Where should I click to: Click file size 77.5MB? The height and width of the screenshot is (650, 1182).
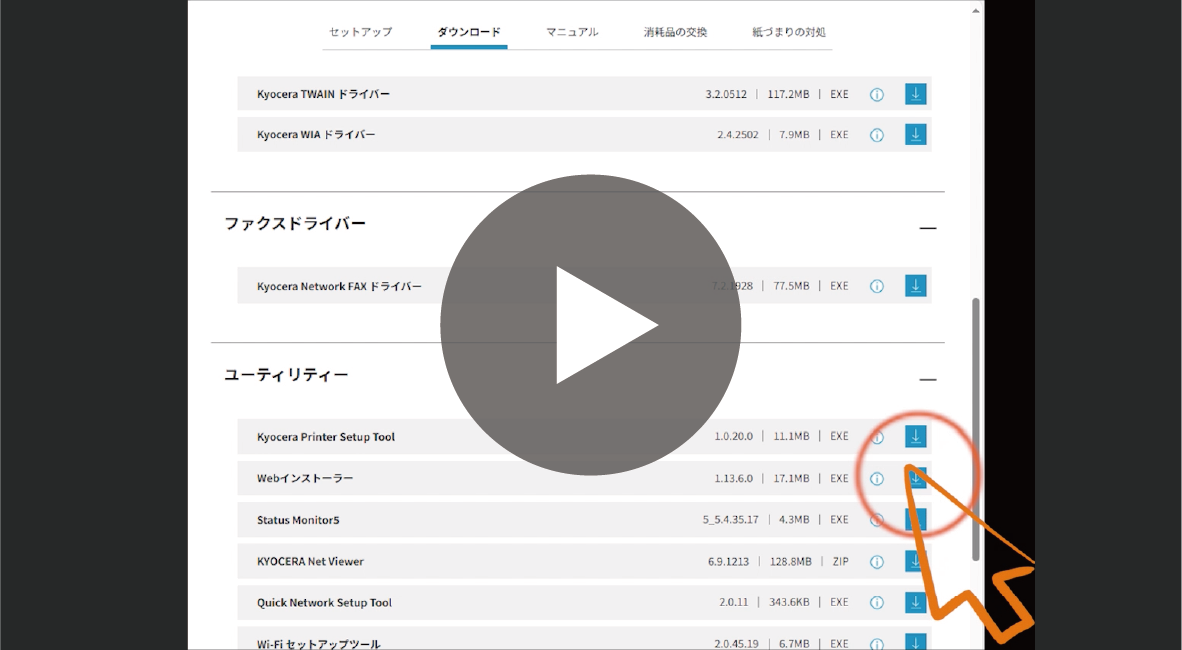(792, 286)
